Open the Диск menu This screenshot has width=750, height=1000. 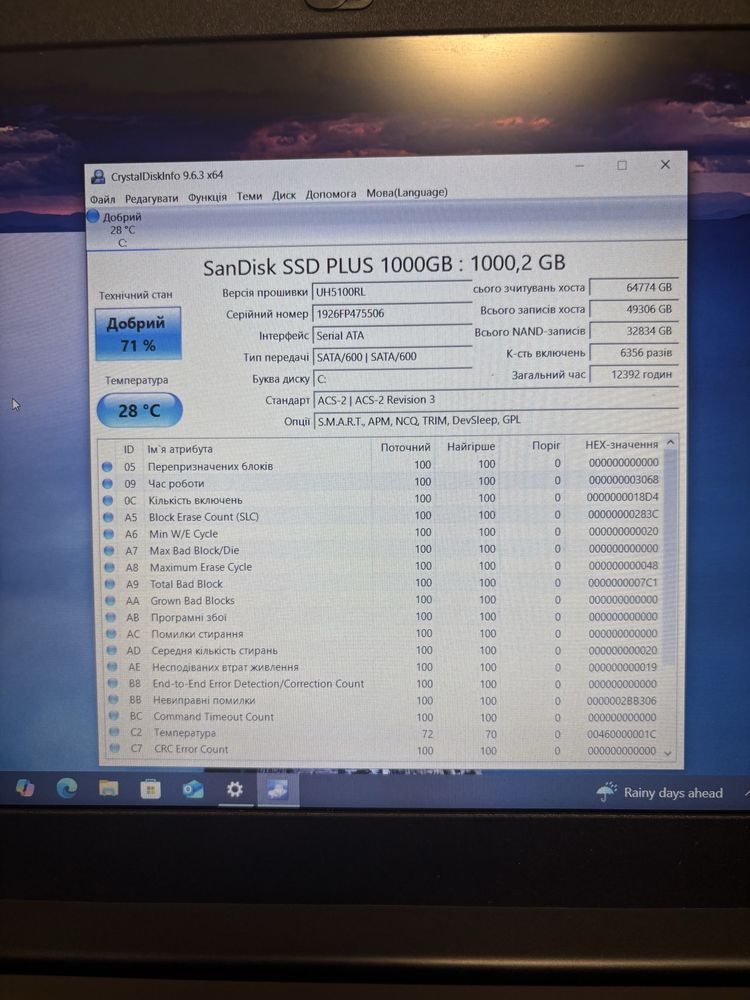[x=284, y=195]
